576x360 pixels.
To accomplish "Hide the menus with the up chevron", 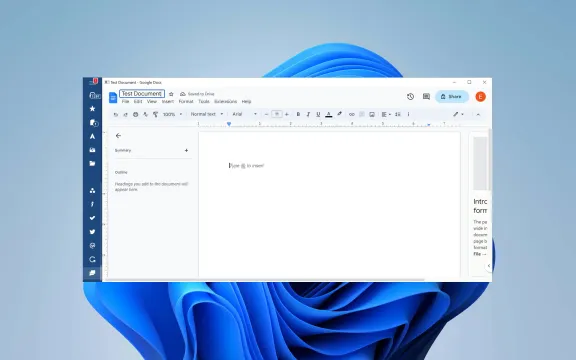I will [478, 115].
